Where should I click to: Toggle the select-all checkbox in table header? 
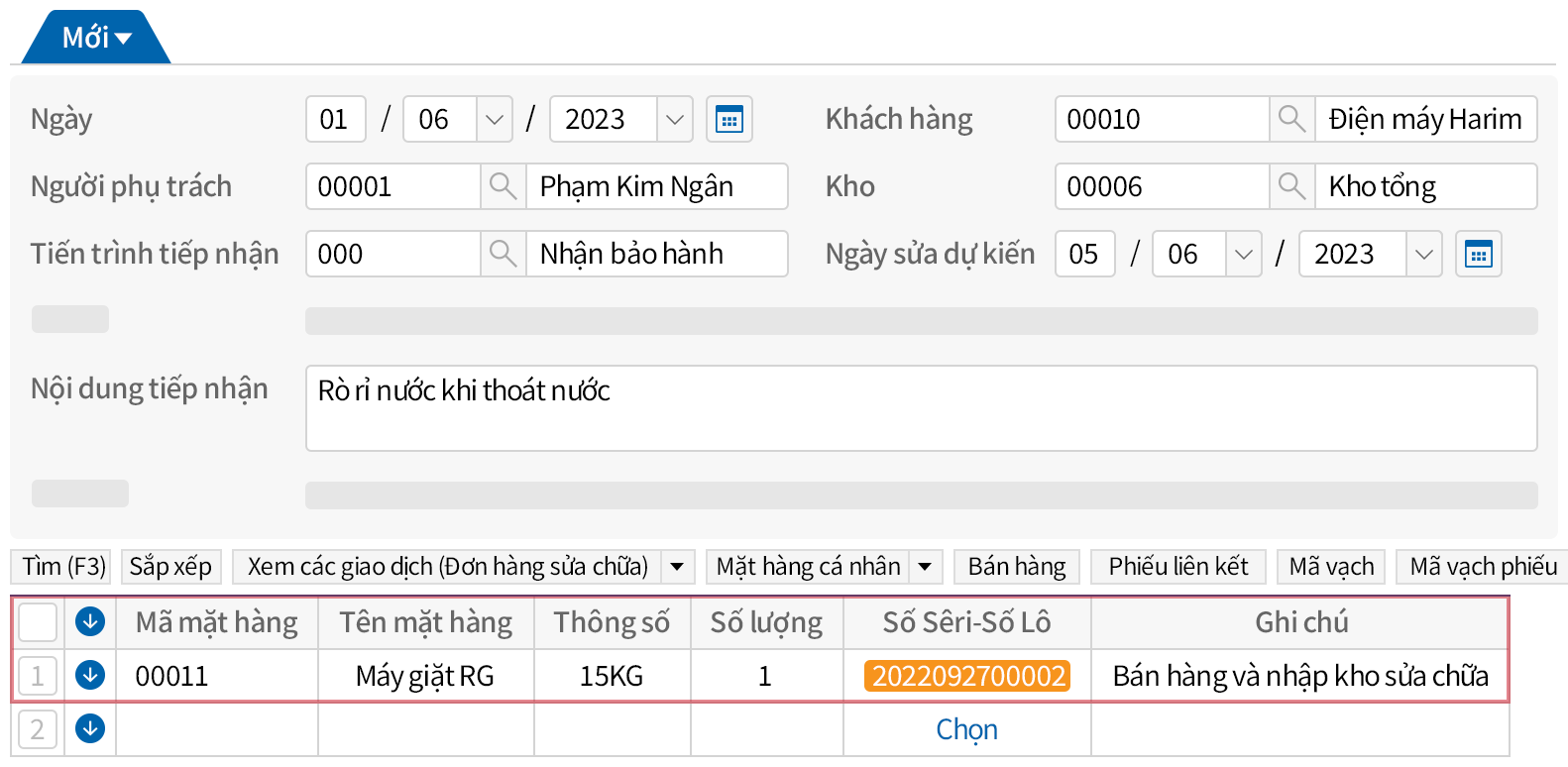tap(39, 622)
